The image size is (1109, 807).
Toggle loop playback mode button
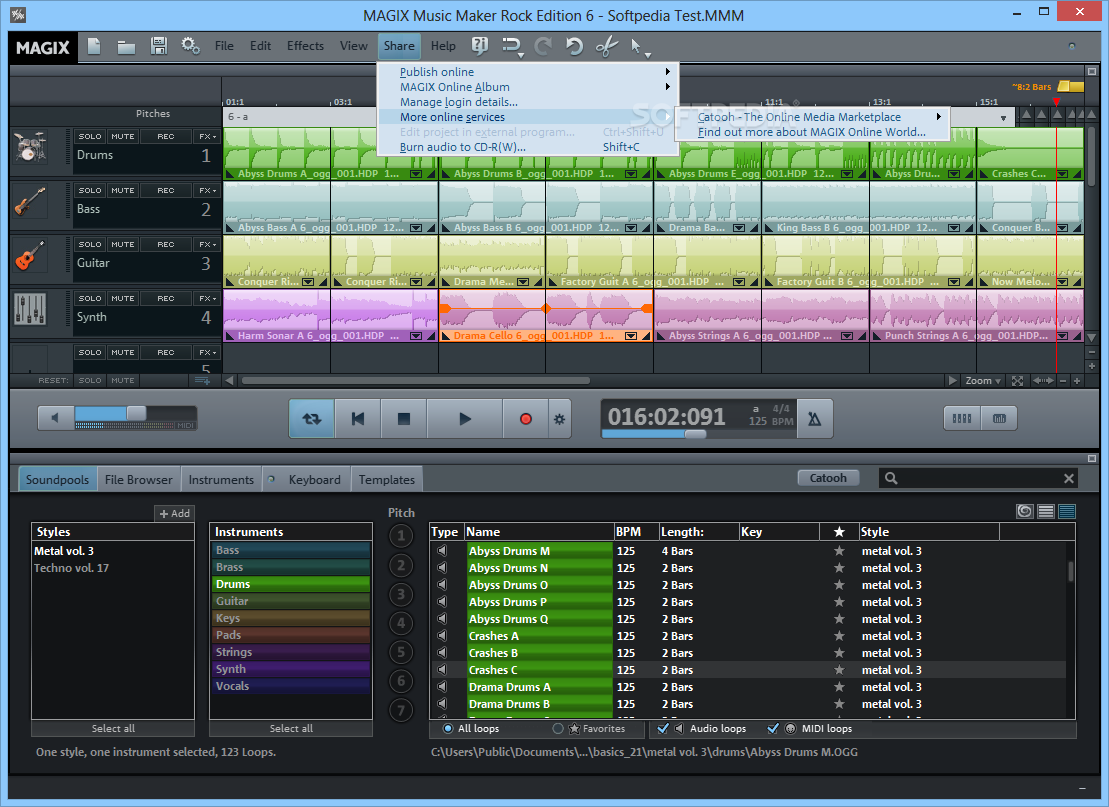(x=312, y=419)
